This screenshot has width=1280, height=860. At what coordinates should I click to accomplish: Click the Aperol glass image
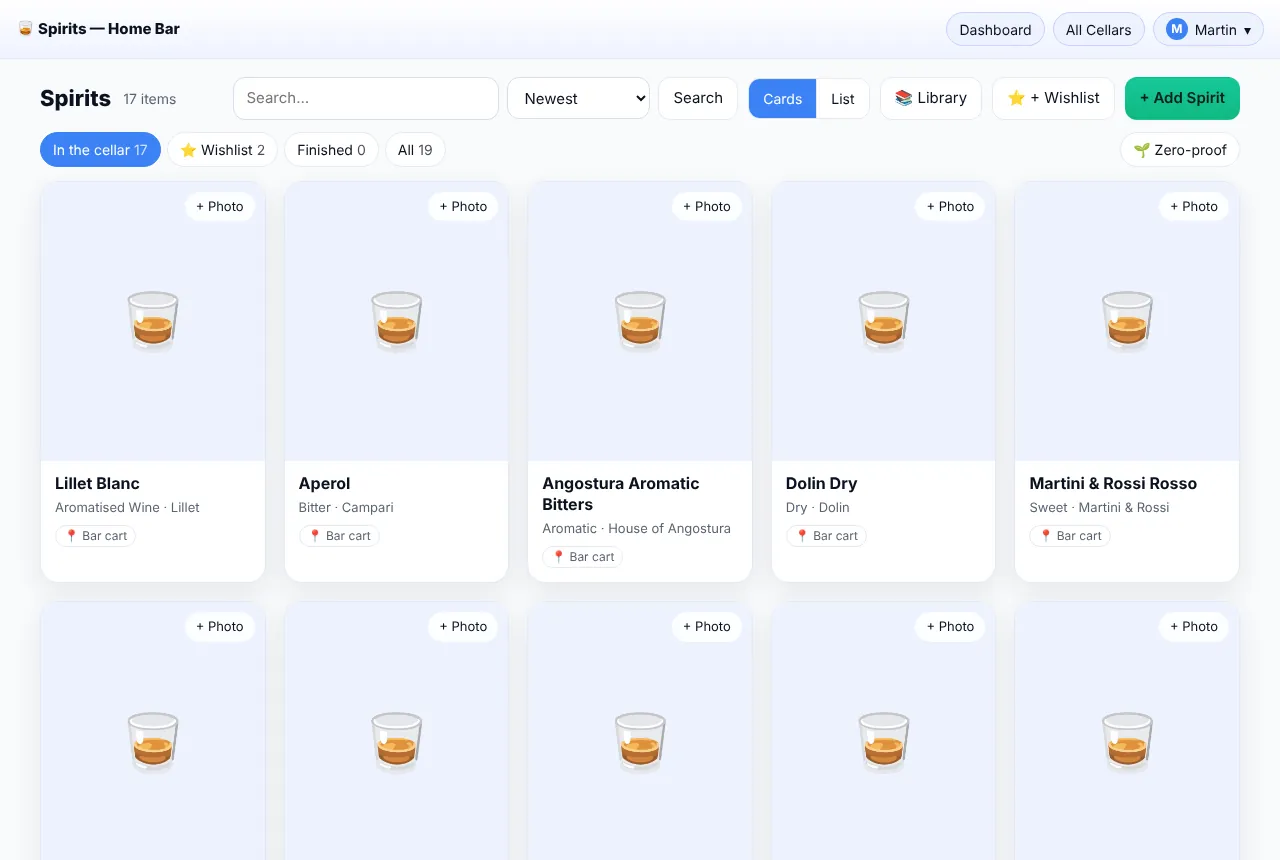(397, 321)
